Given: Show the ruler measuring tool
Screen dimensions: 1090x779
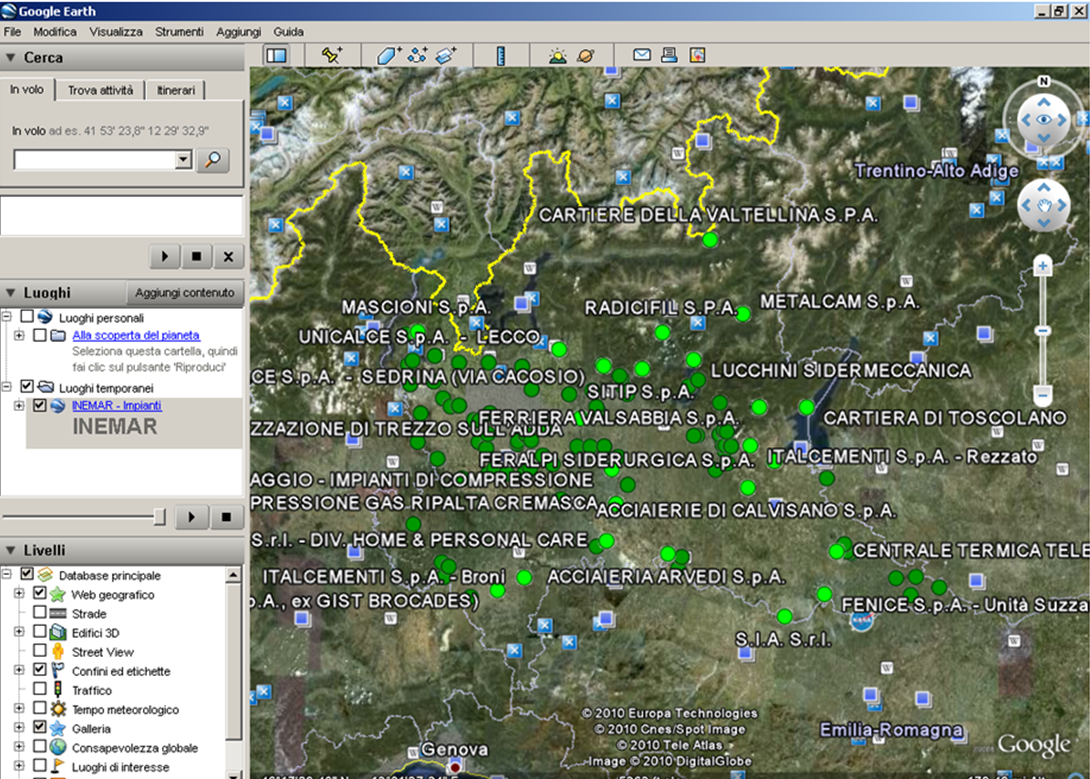Looking at the screenshot, I should 501,55.
